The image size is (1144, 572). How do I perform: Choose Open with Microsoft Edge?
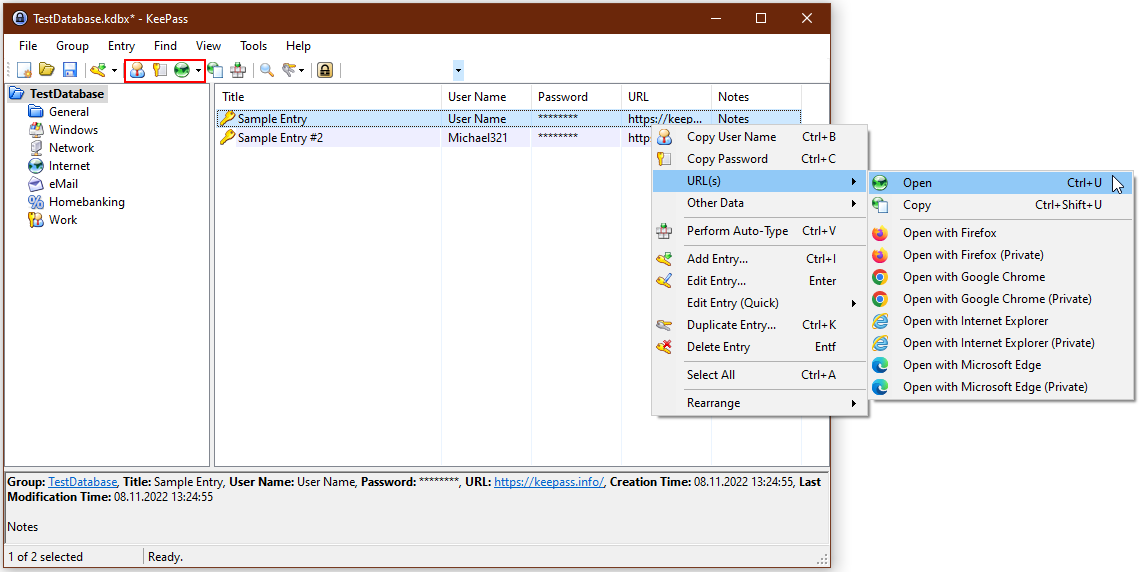1000,364
